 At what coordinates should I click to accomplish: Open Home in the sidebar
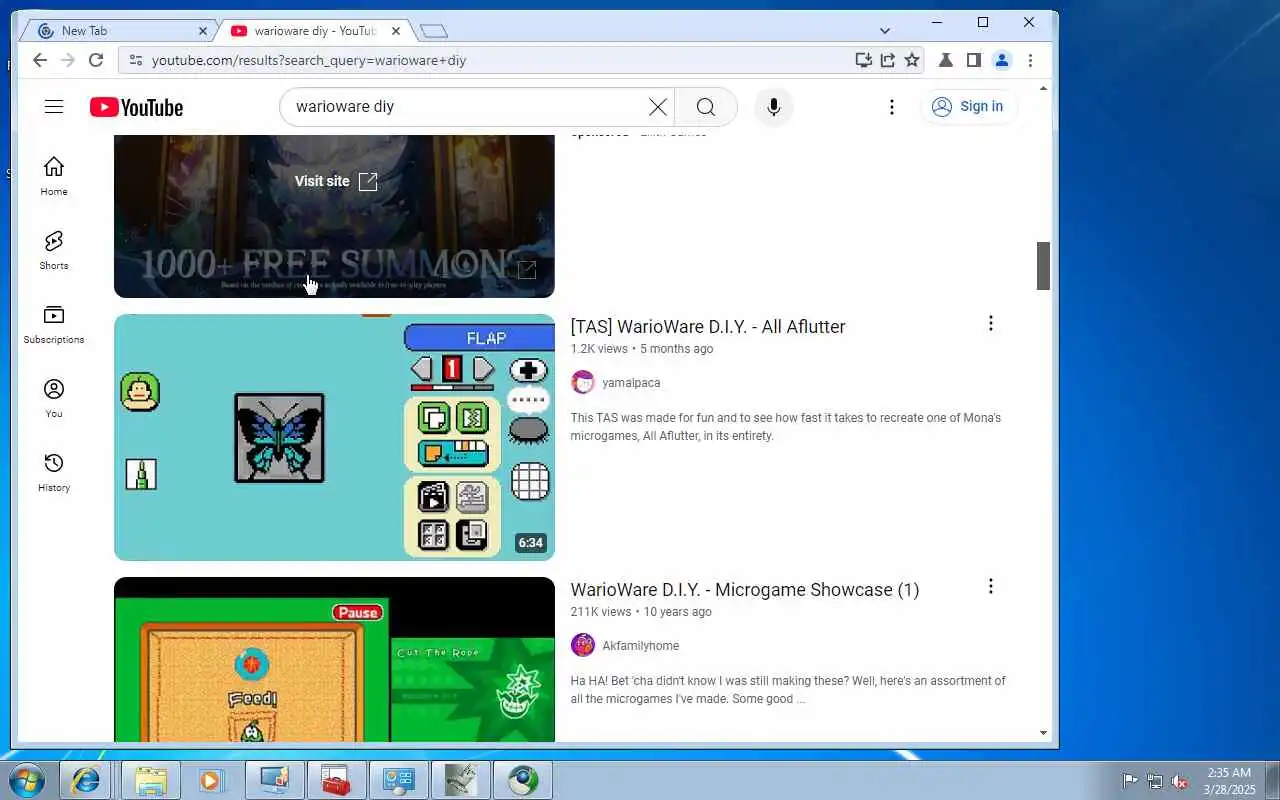54,176
